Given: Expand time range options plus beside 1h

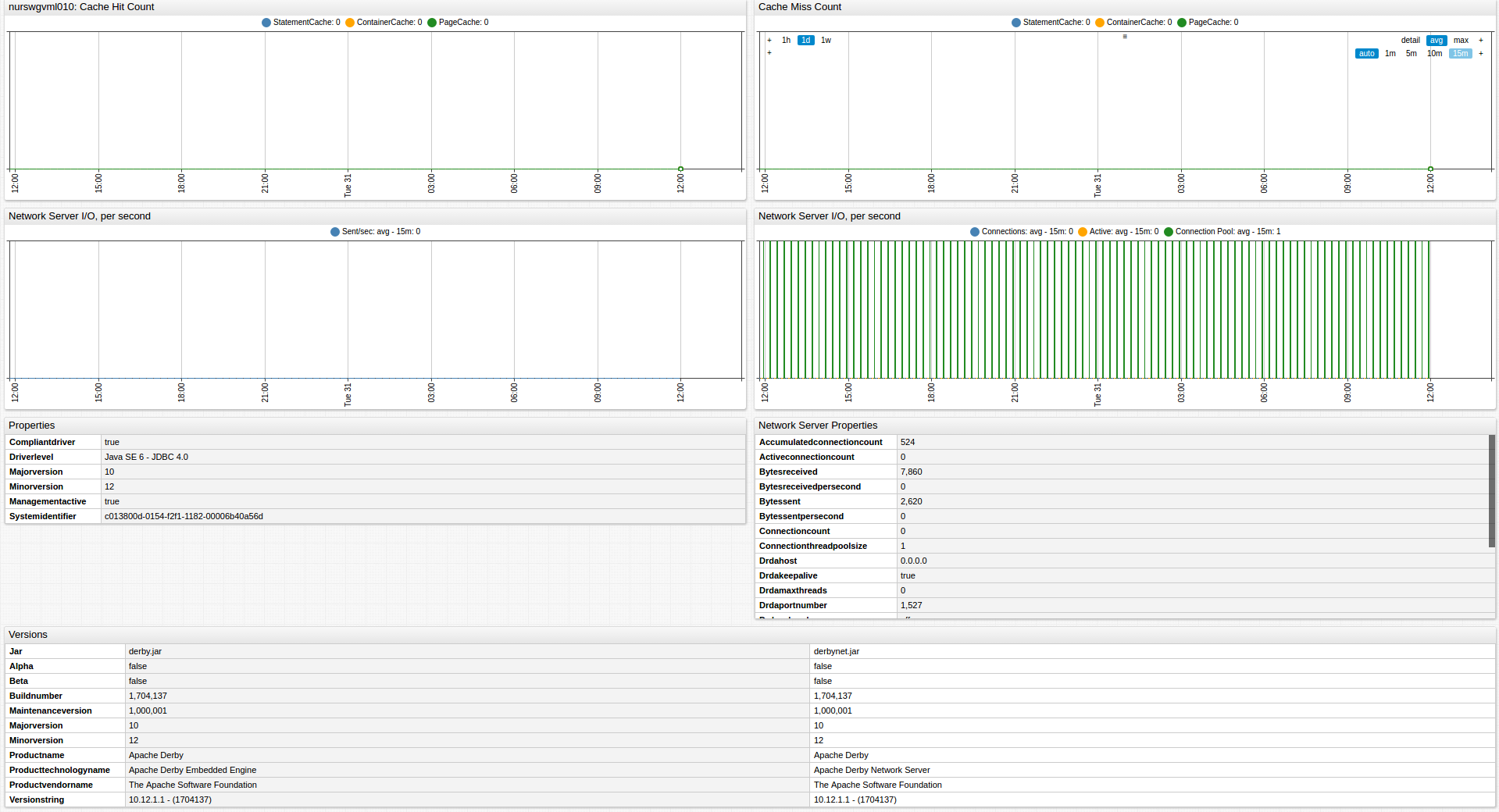Looking at the screenshot, I should coord(769,41).
